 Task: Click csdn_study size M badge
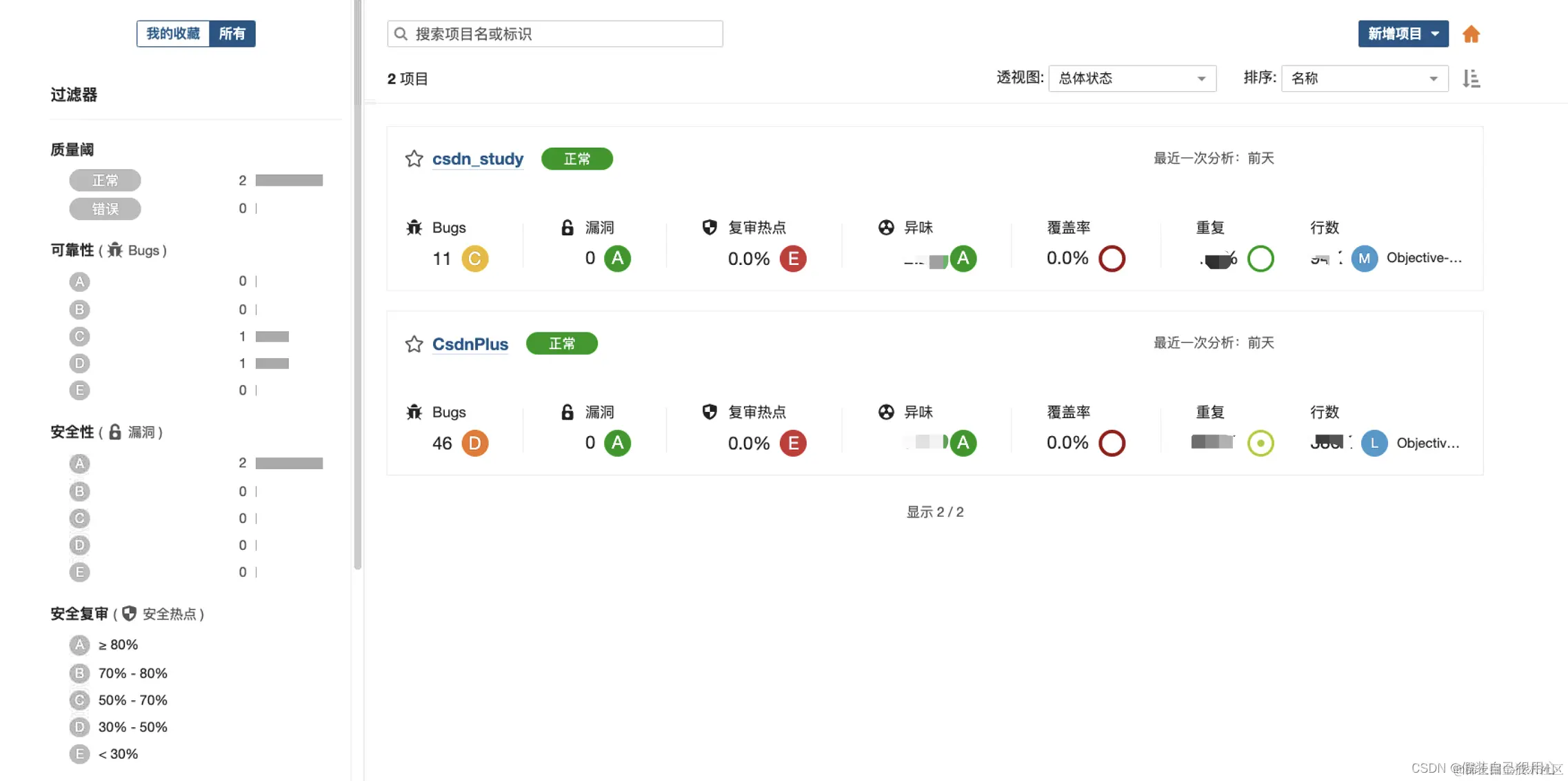(1364, 259)
